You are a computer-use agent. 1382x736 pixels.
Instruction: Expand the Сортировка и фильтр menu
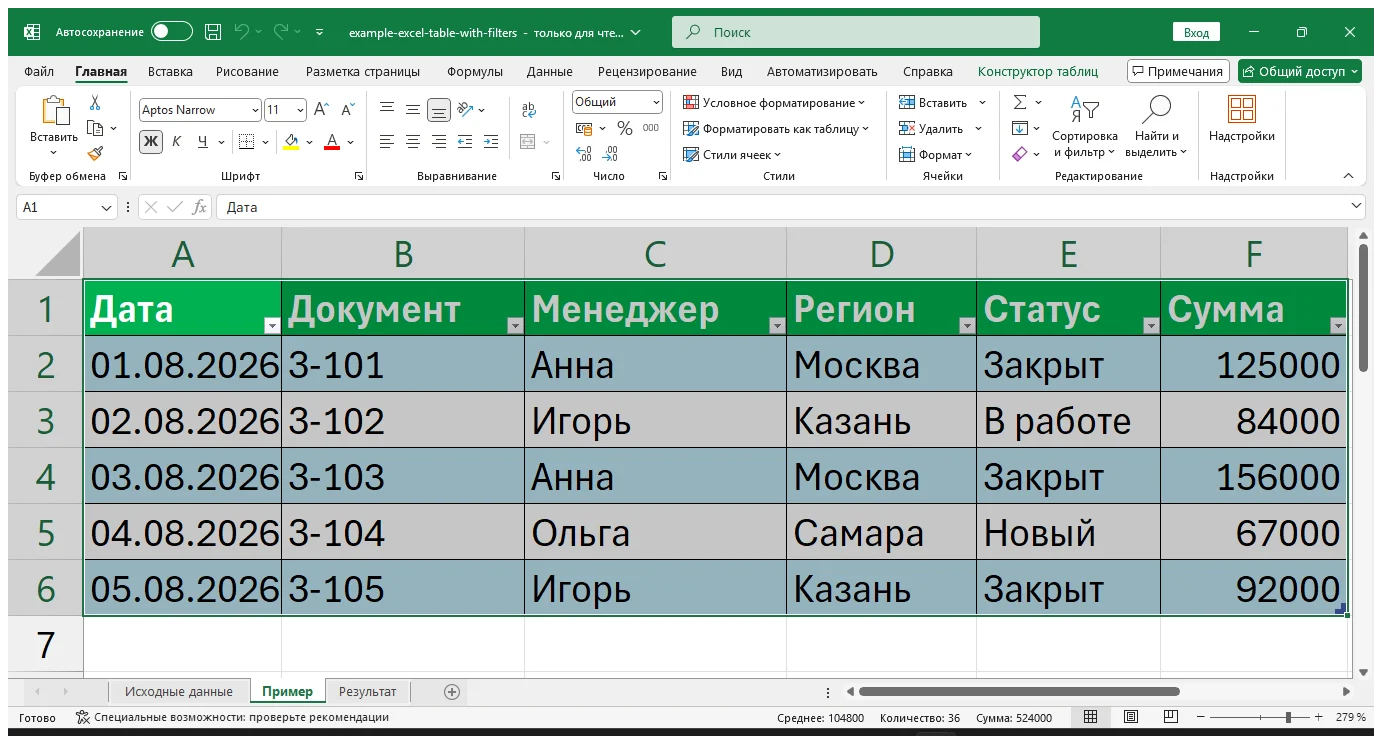pos(1085,127)
